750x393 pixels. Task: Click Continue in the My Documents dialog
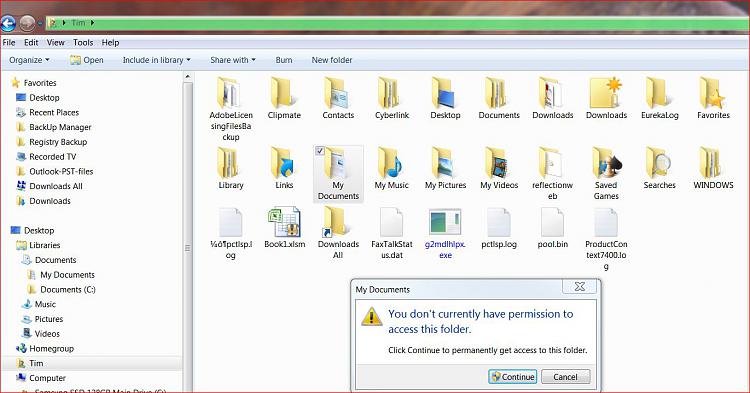[x=513, y=377]
